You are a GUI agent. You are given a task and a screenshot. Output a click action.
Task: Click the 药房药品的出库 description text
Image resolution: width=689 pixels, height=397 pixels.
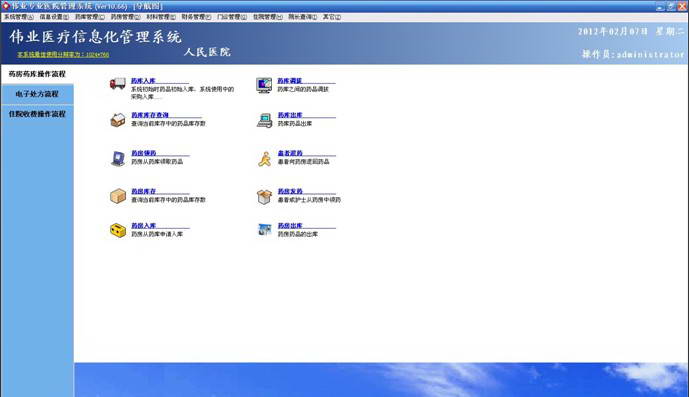(x=297, y=234)
